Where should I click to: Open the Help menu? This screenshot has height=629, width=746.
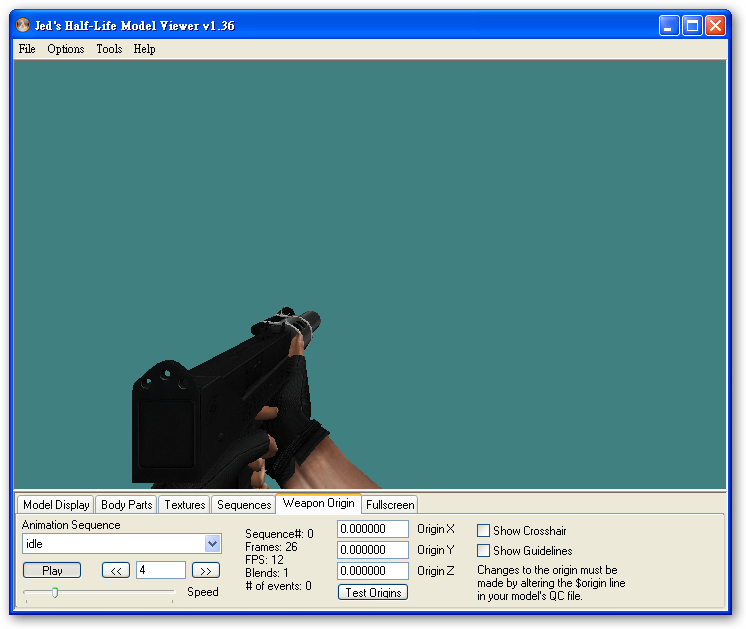click(144, 49)
